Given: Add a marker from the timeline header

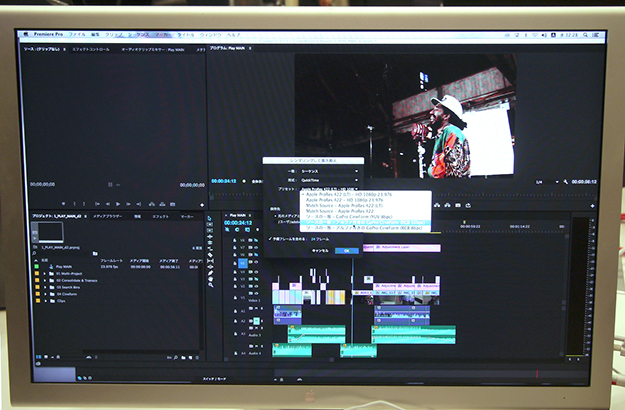Looking at the screenshot, I should (257, 230).
